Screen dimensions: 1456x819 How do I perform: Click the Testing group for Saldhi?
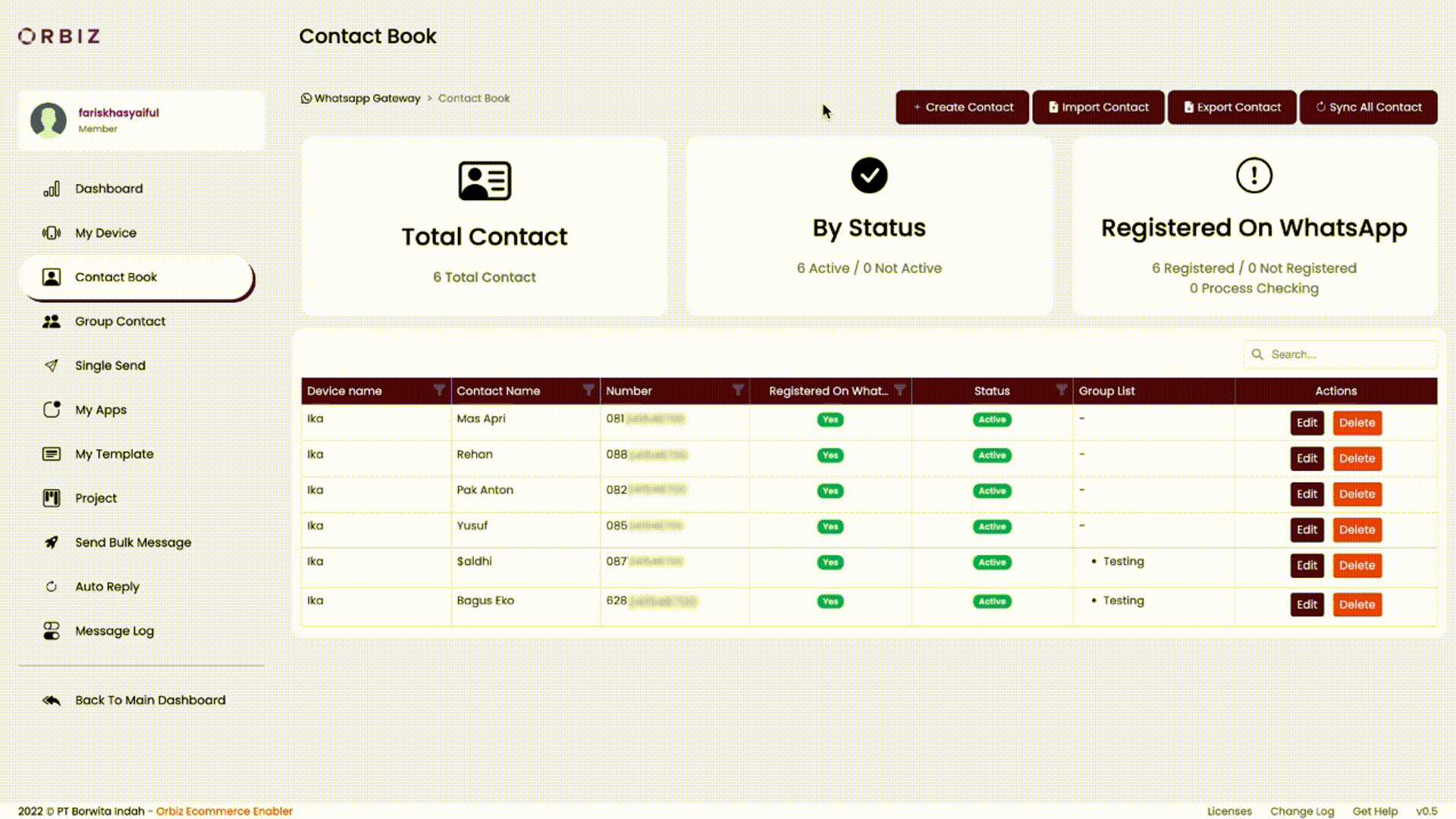click(1123, 561)
